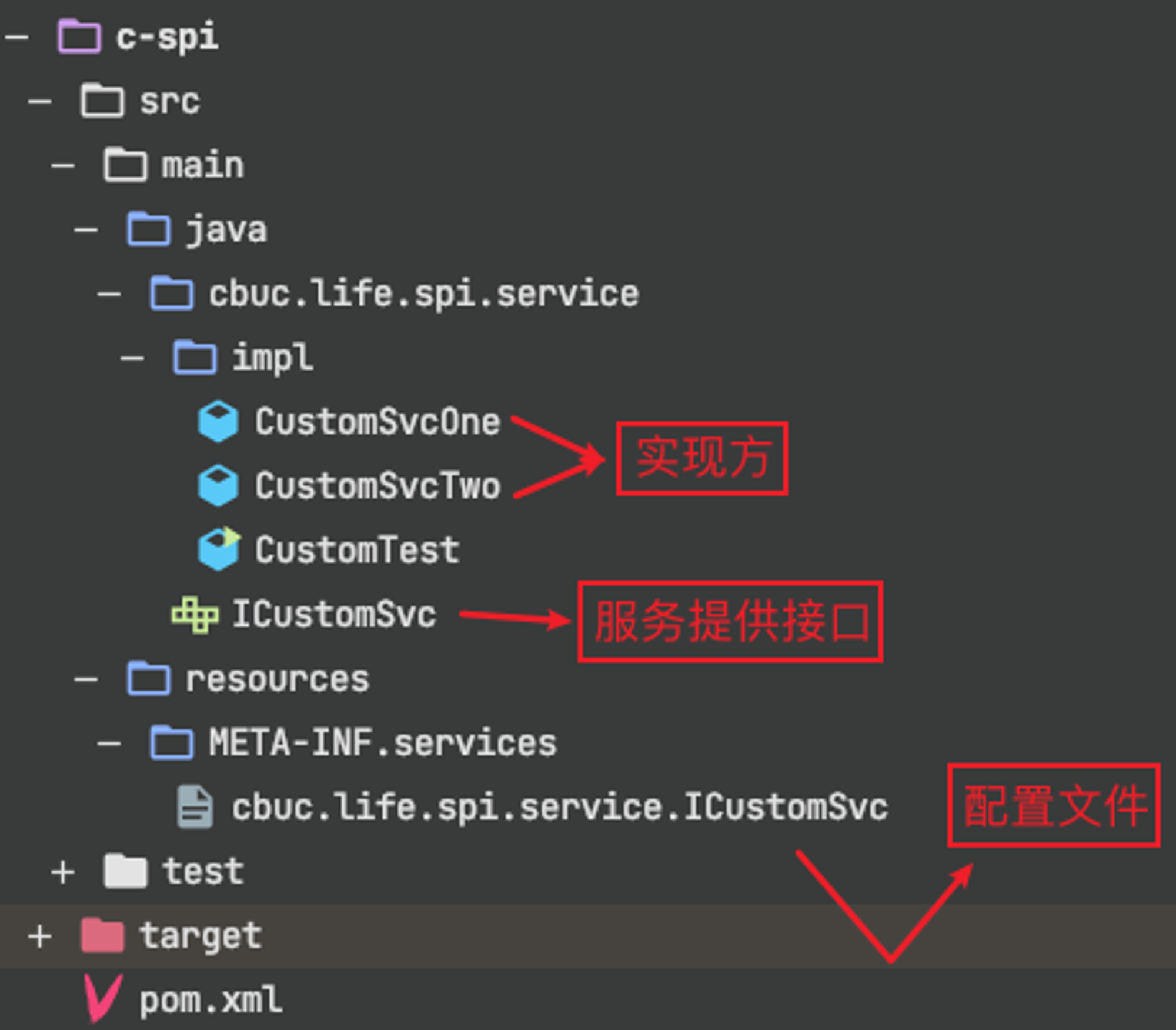Click the ICustomSvc interface icon

195,615
